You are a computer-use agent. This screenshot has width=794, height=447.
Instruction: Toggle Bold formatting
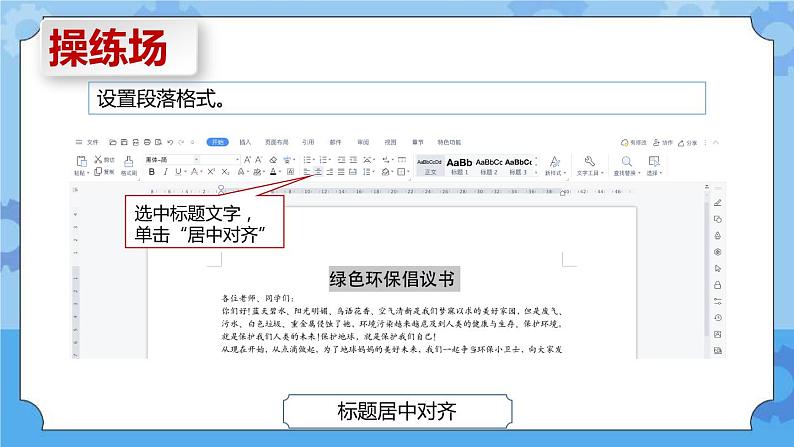(151, 172)
